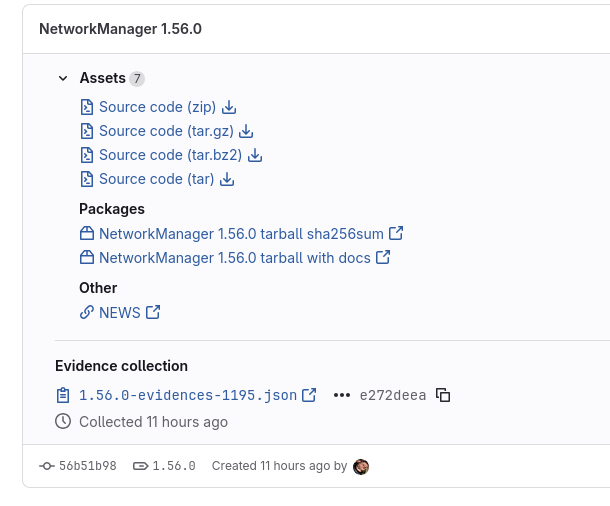Click 'Created 11 hours ago by' text
Screen dimensions: 610x506
(279, 466)
